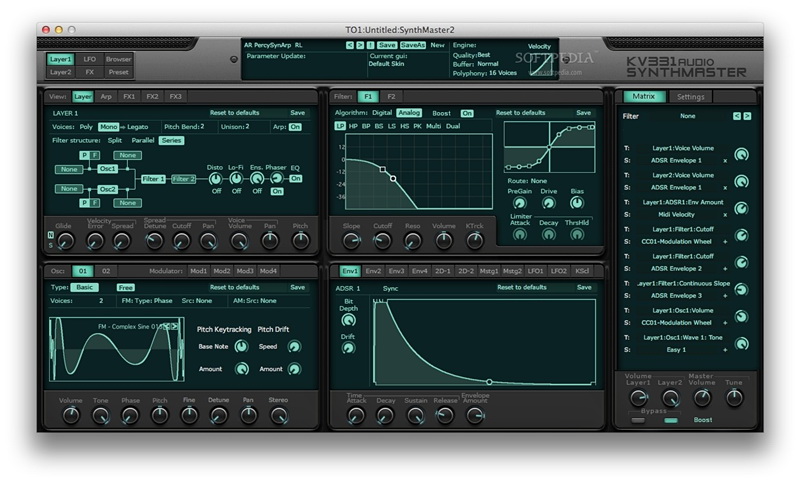Click the F button above Osc1
The image size is (800, 483).
(94, 155)
